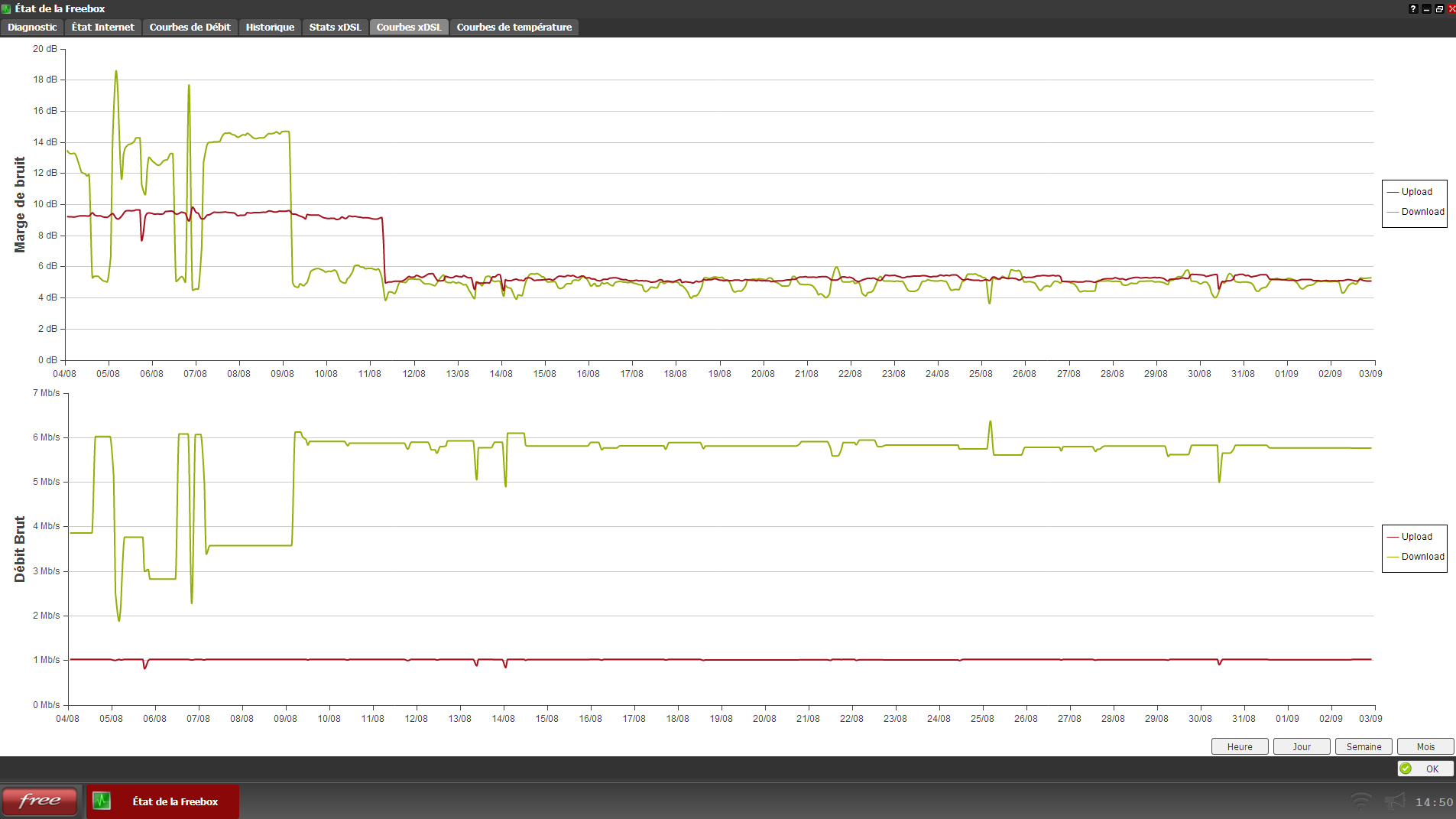Click the speaker icon next to the clock
Screen dimensions: 1456x819
click(1396, 801)
